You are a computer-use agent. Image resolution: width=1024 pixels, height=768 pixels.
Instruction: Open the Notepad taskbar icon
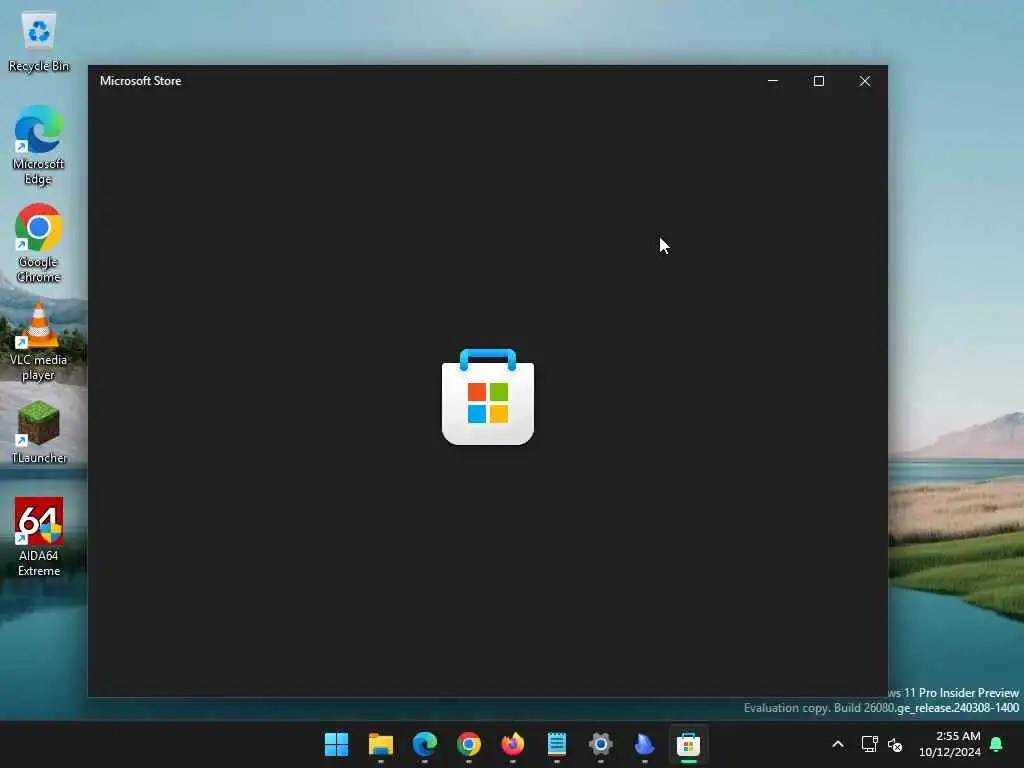tap(556, 744)
